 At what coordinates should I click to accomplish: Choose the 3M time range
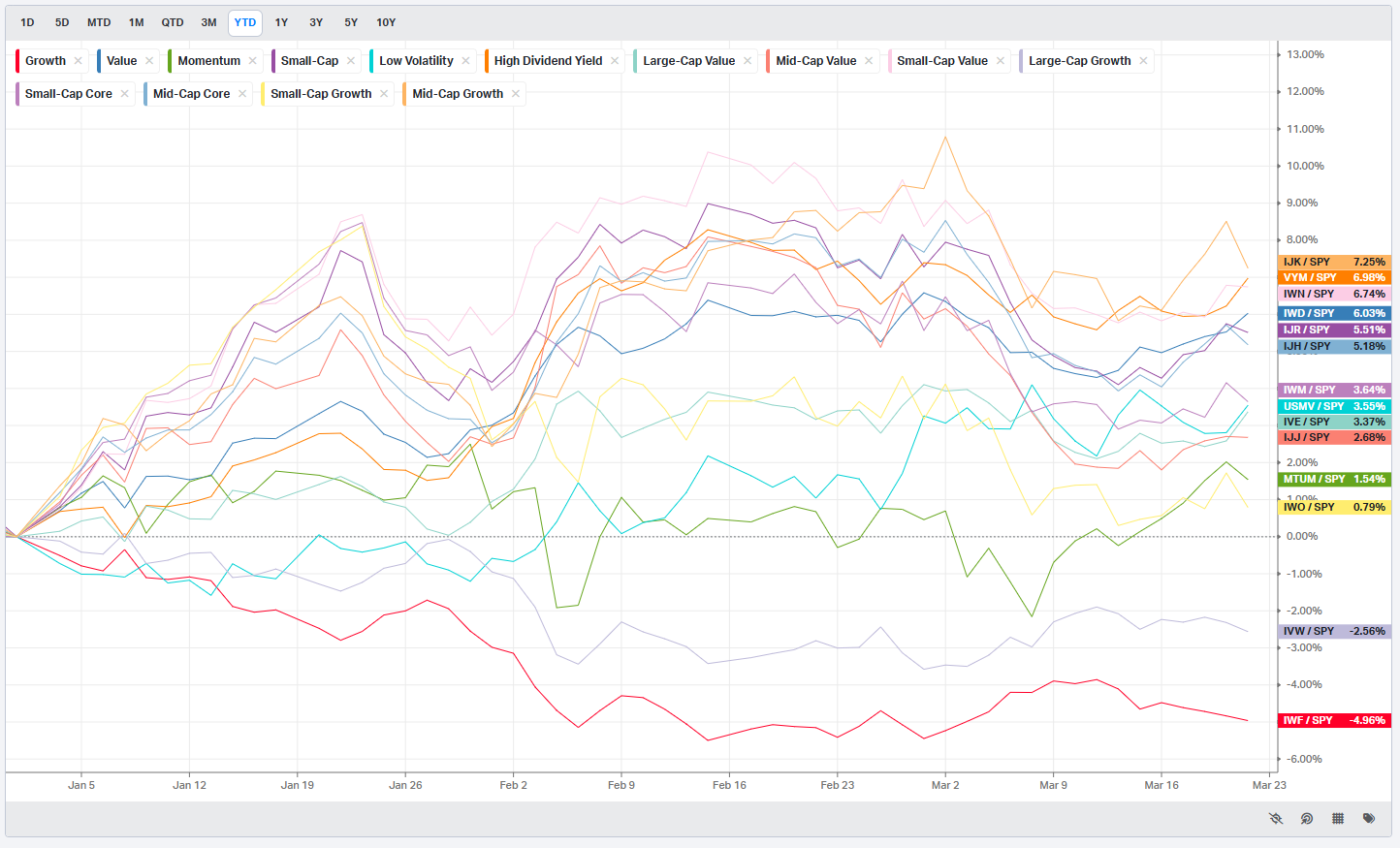click(x=208, y=22)
